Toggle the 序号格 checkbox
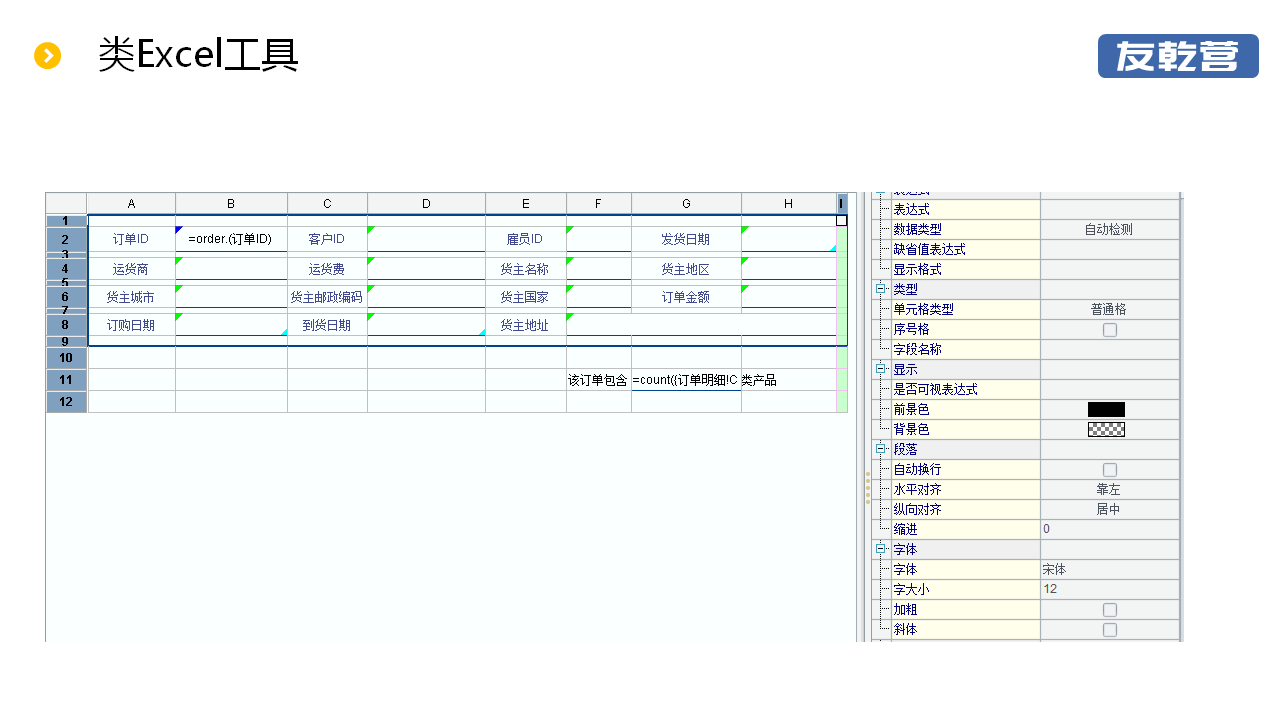 tap(1109, 330)
